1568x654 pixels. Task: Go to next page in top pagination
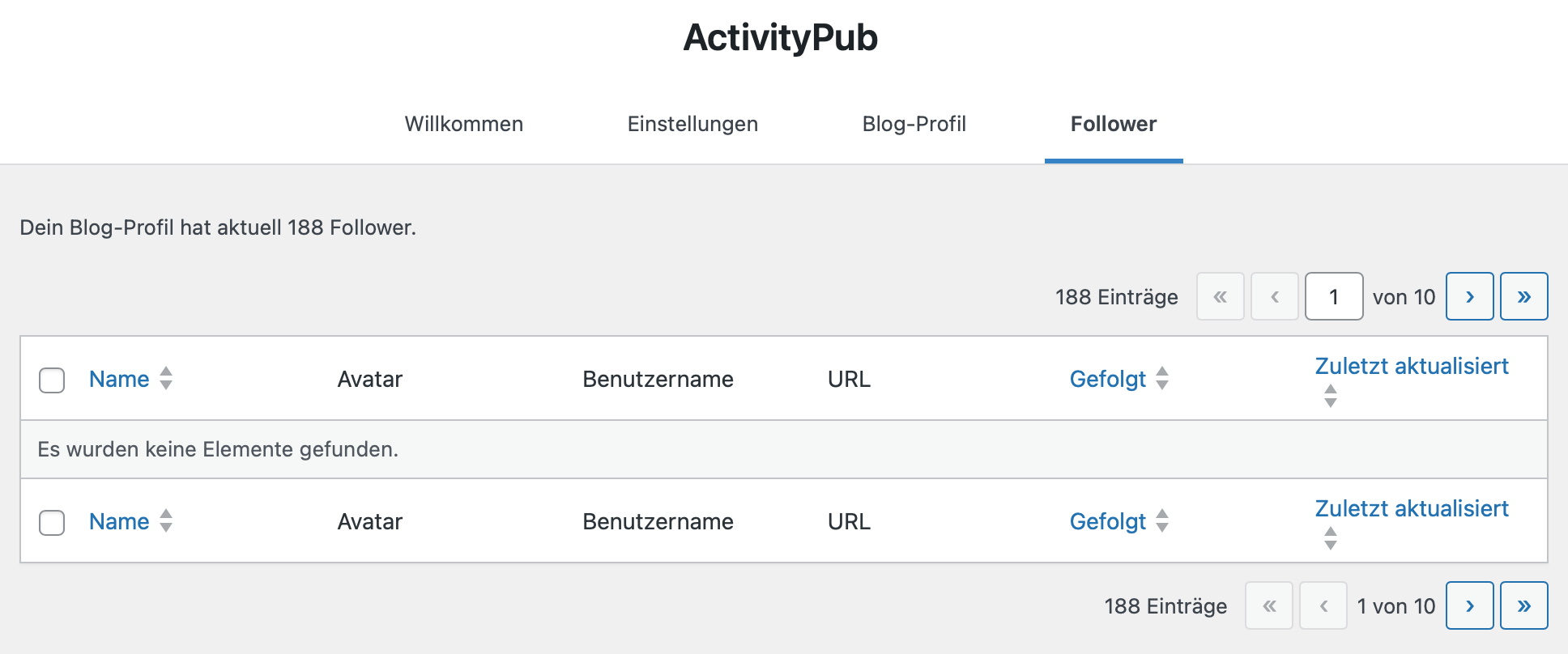pos(1469,296)
